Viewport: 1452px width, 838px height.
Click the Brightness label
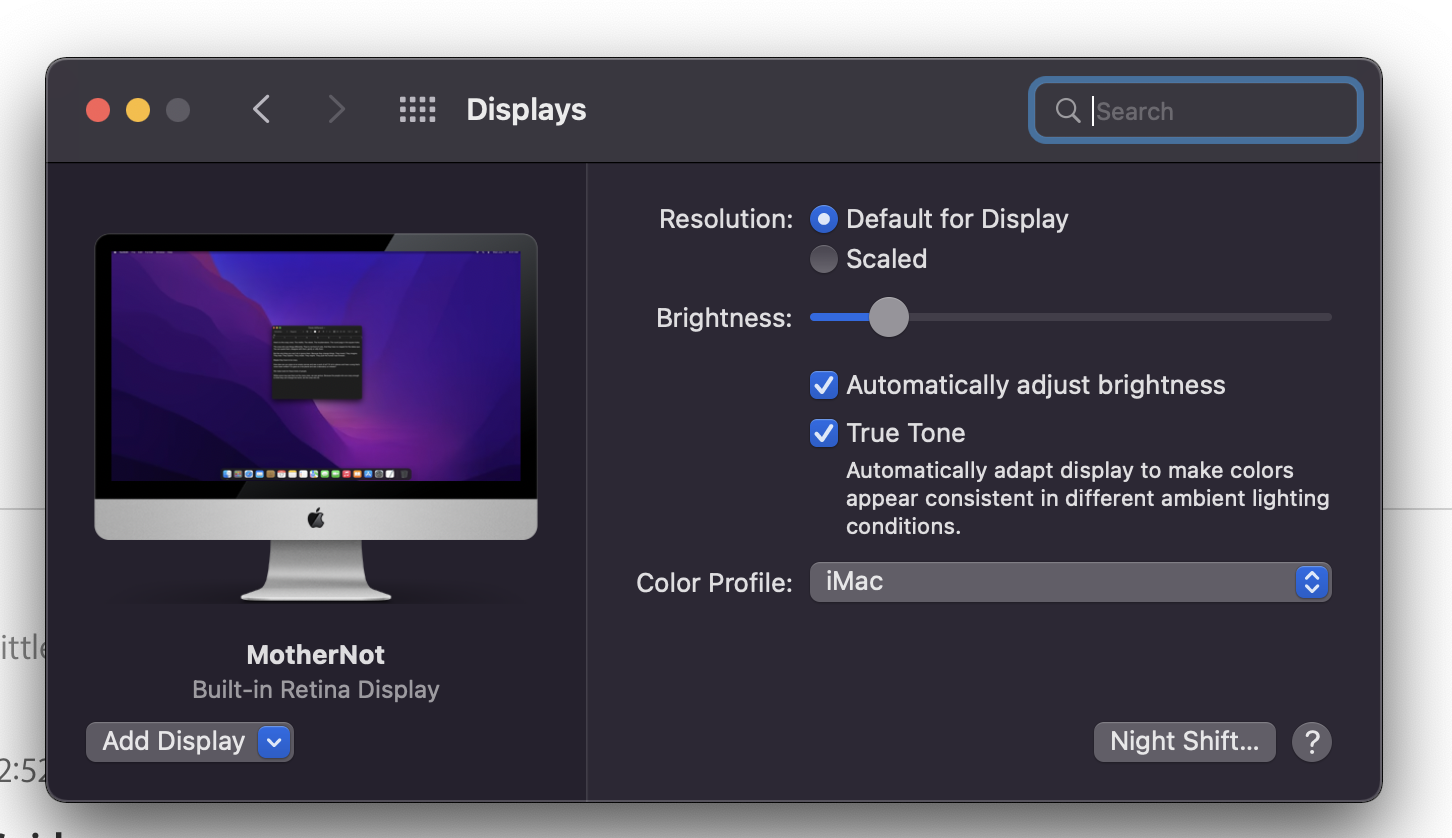pyautogui.click(x=724, y=318)
